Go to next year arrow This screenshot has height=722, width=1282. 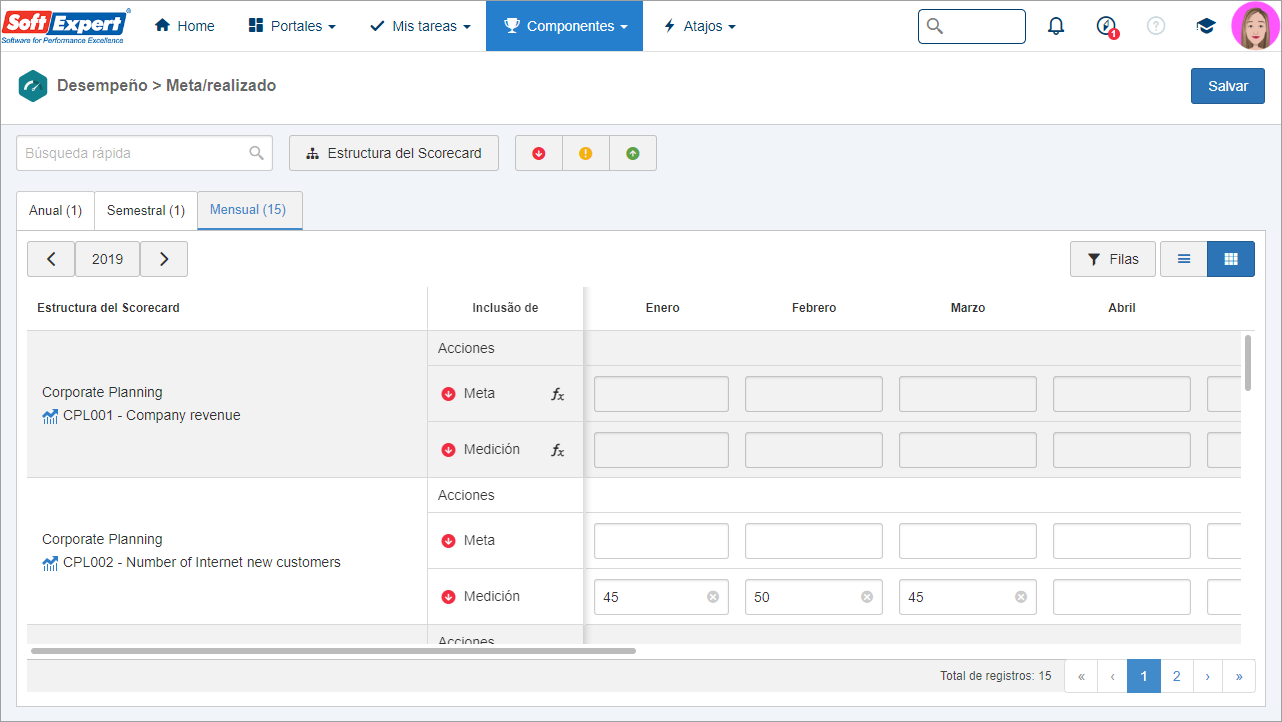coord(164,259)
